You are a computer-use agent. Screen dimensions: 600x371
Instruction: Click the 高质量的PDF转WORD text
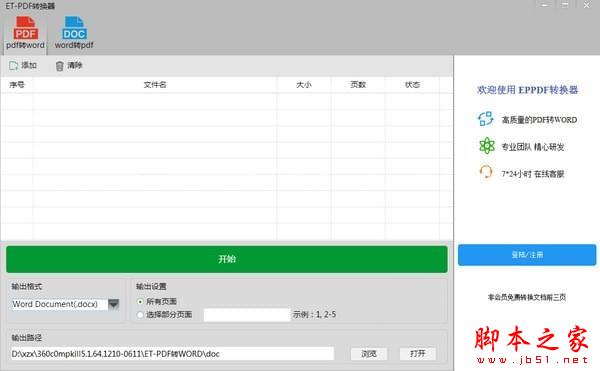point(539,120)
